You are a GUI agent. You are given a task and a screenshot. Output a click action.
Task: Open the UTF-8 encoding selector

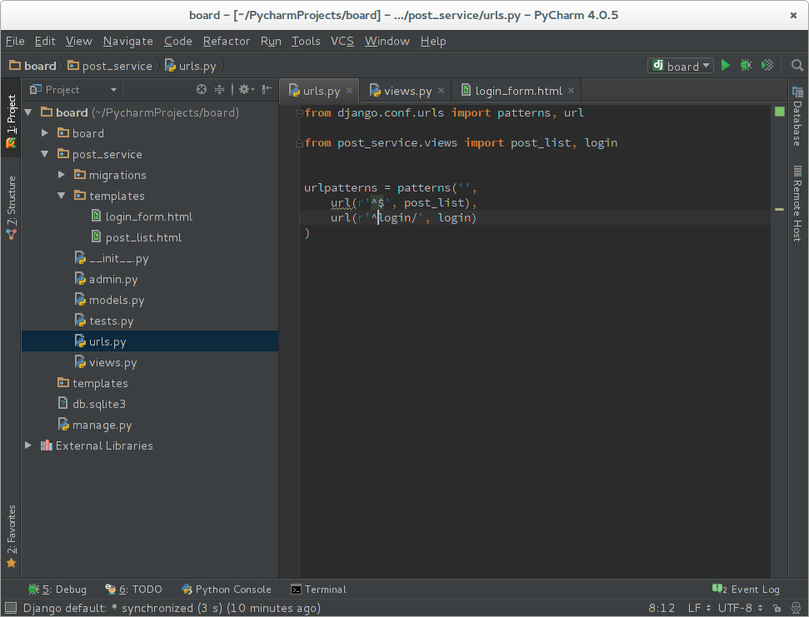[740, 608]
